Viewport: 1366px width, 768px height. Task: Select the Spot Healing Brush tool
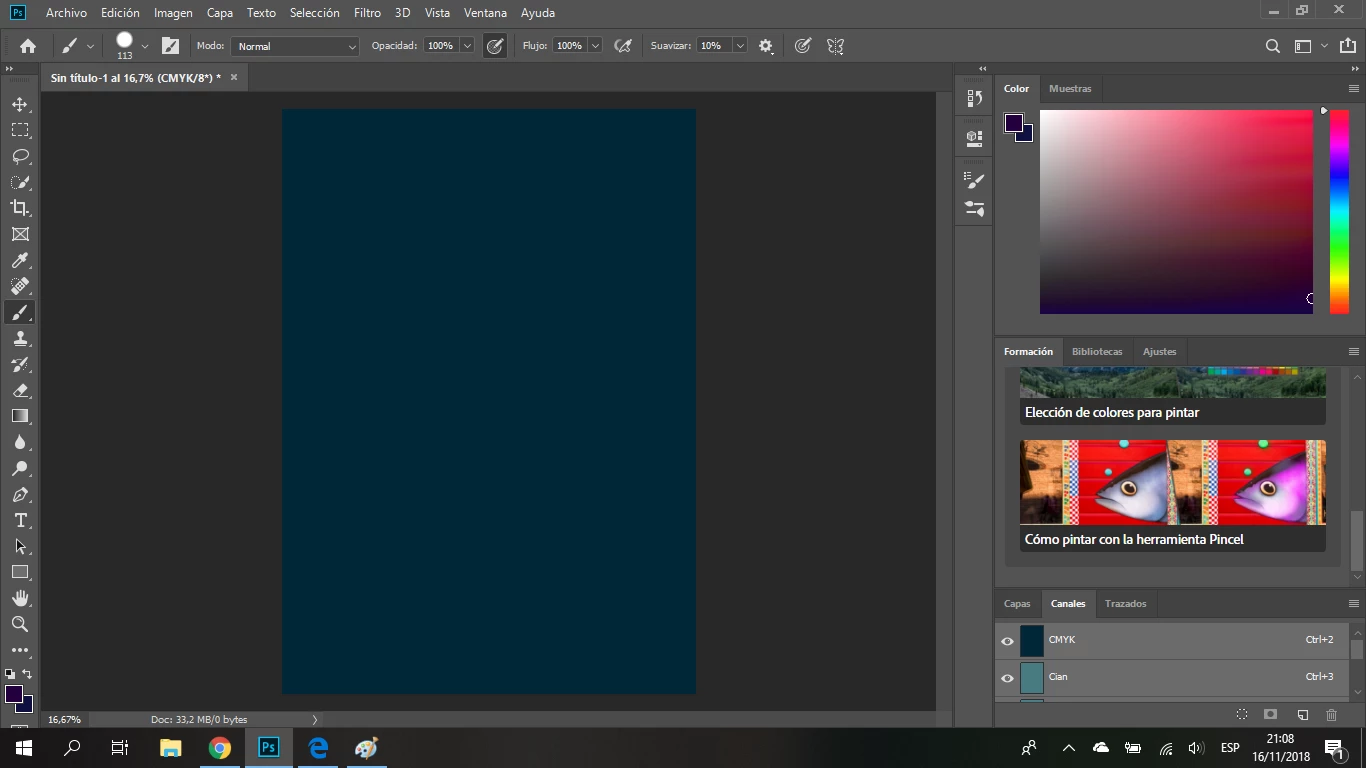pos(20,286)
